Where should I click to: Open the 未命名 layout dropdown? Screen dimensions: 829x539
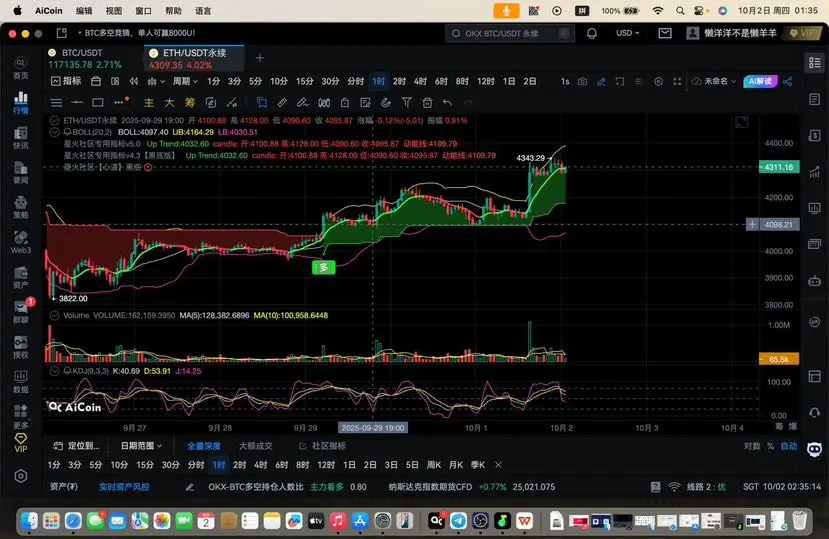pyautogui.click(x=714, y=81)
